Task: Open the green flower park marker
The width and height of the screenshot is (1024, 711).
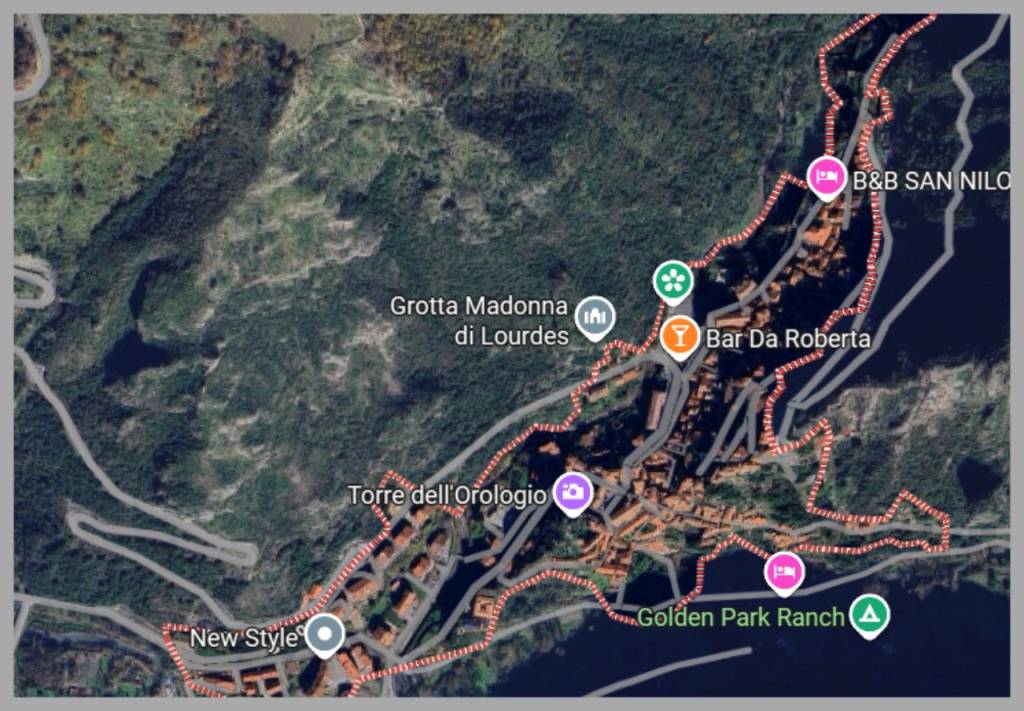Action: point(673,281)
